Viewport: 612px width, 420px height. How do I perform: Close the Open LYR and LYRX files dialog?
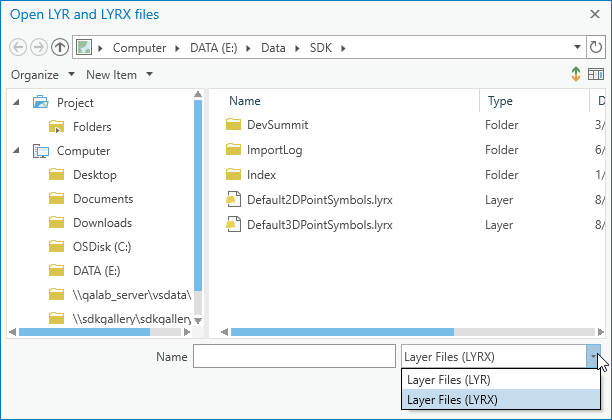(x=595, y=14)
